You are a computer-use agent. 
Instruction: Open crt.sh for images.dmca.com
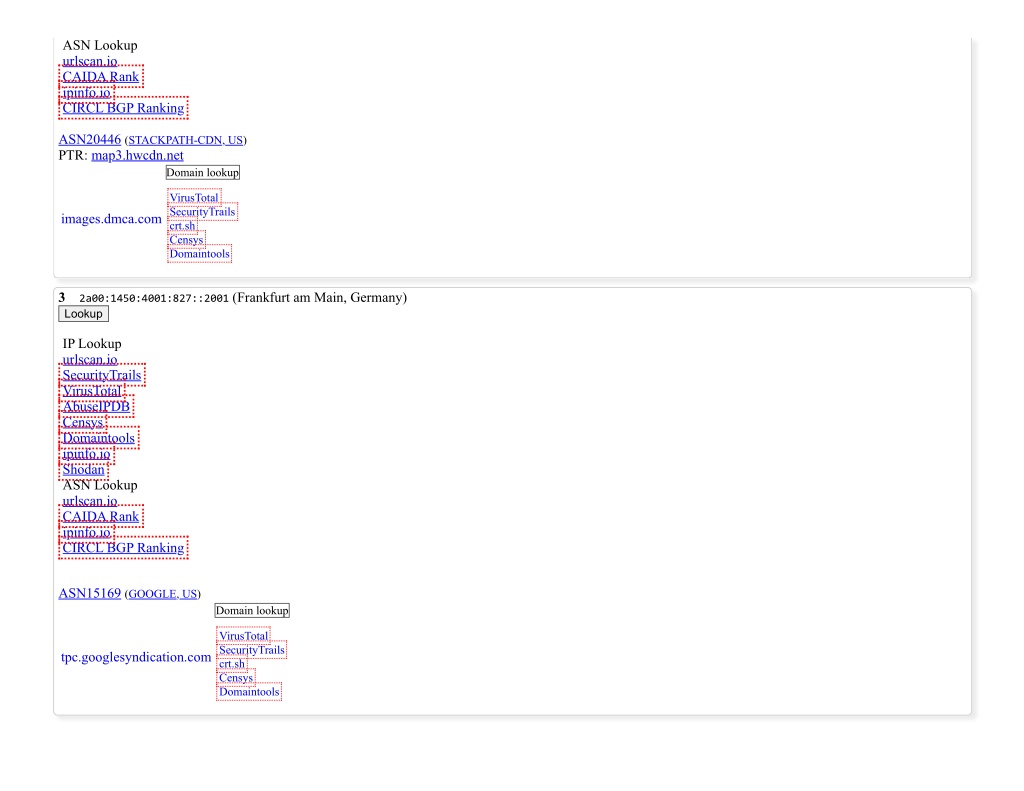point(182,226)
